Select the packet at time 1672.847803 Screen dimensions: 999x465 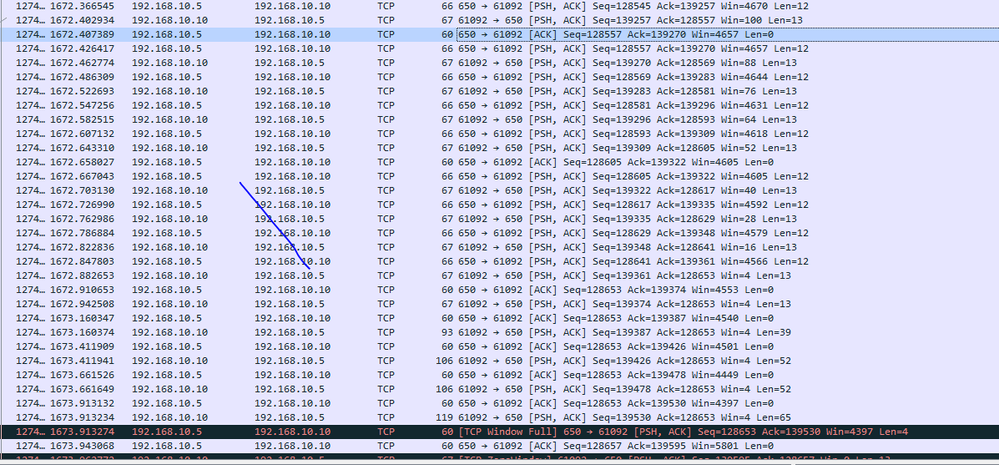(500, 261)
